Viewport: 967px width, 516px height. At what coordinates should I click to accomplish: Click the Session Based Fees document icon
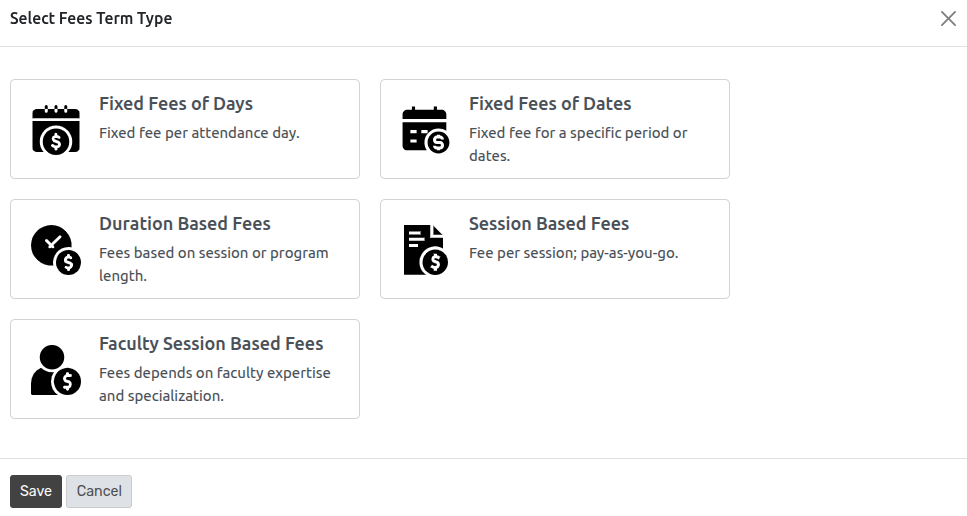[x=426, y=250]
